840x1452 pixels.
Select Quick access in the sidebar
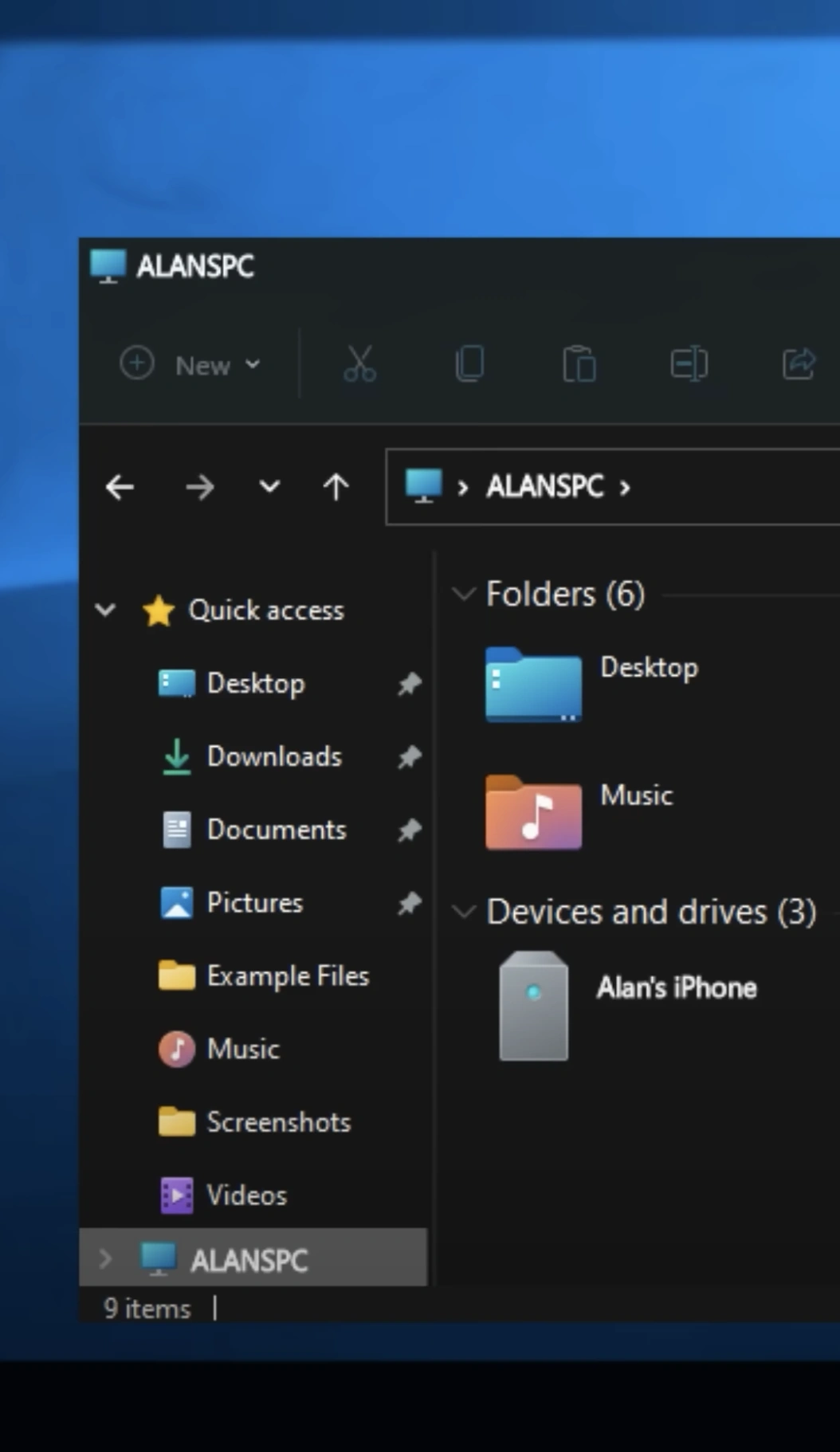(266, 610)
